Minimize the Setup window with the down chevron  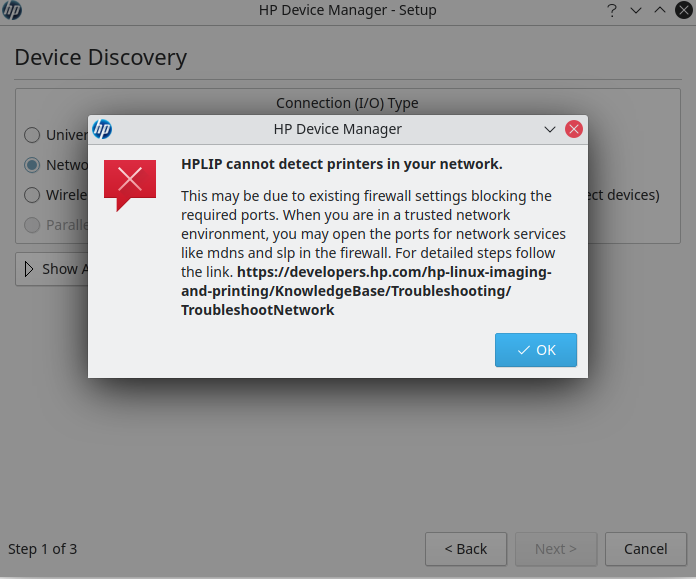[x=636, y=10]
